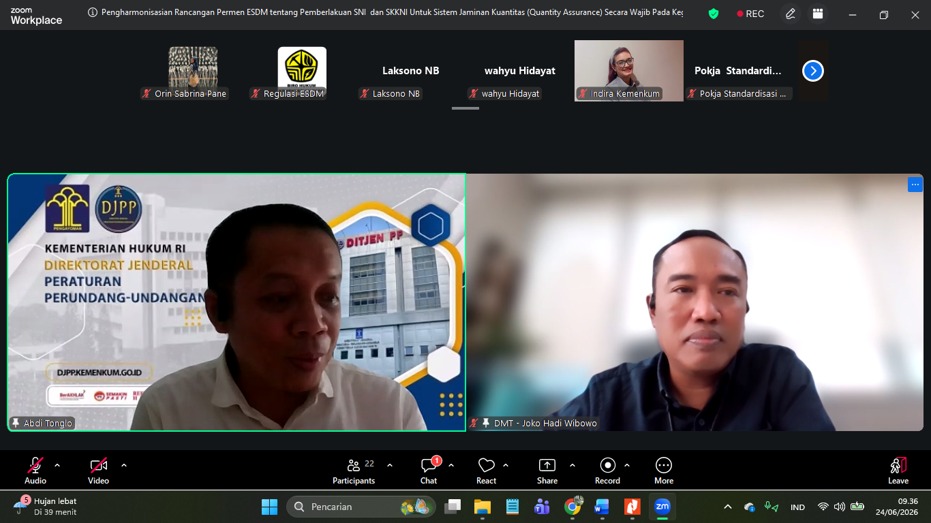Click the green encryption shield icon
Viewport: 931px width, 523px height.
coord(713,14)
